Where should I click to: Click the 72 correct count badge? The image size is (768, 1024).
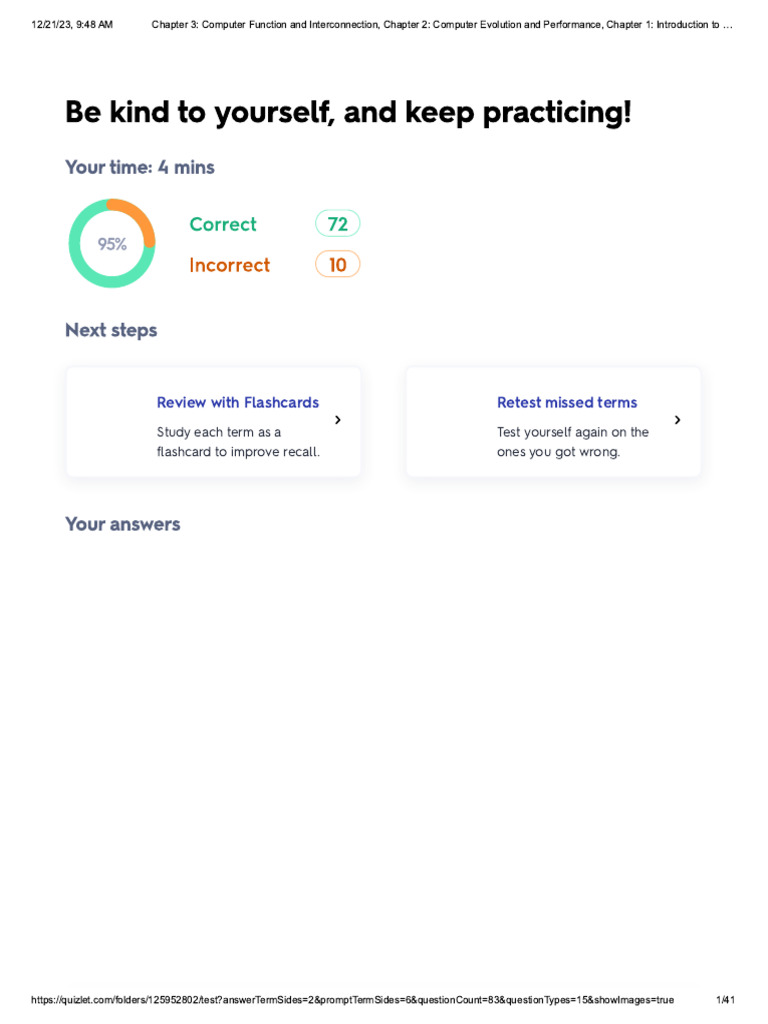pyautogui.click(x=338, y=224)
